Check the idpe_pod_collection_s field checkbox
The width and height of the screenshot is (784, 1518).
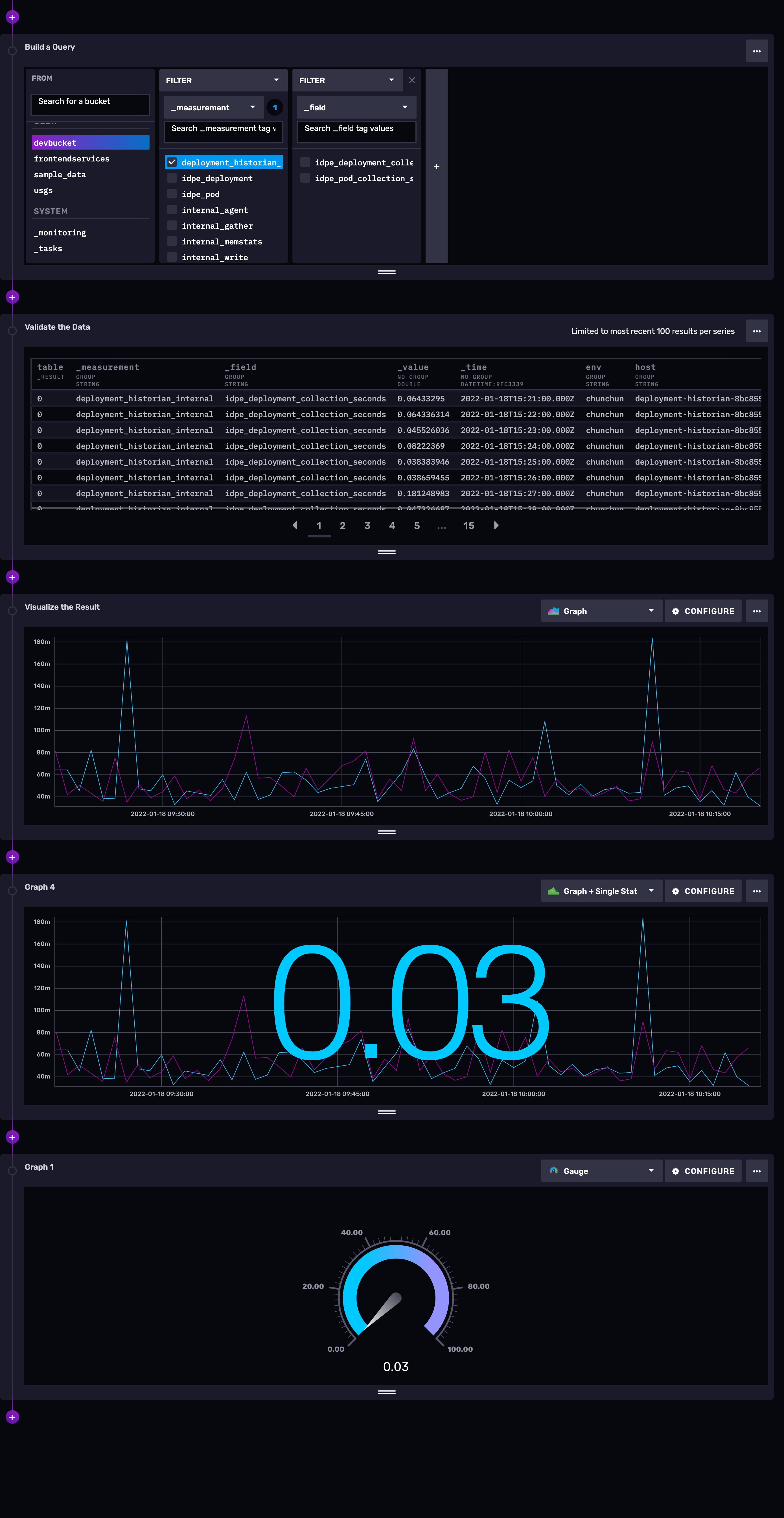coord(305,178)
